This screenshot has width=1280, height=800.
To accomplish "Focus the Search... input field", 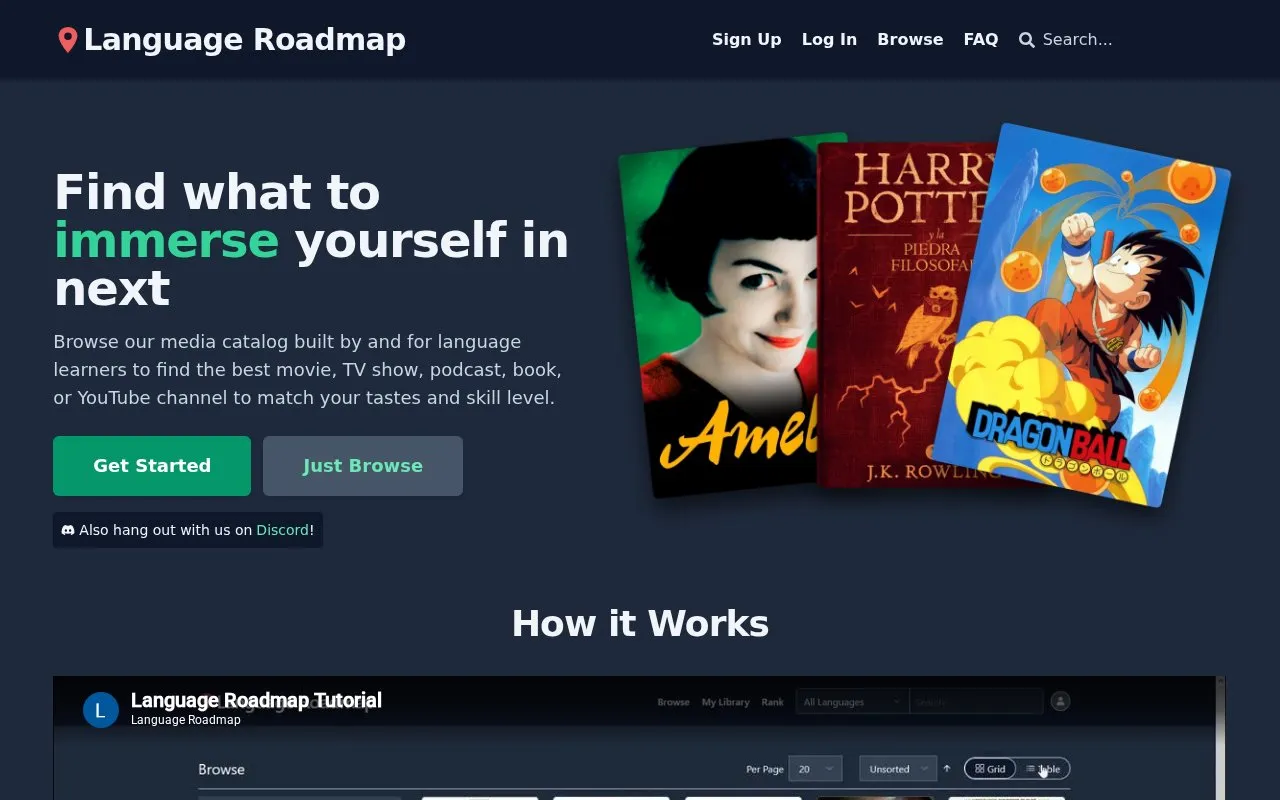I will (1130, 40).
